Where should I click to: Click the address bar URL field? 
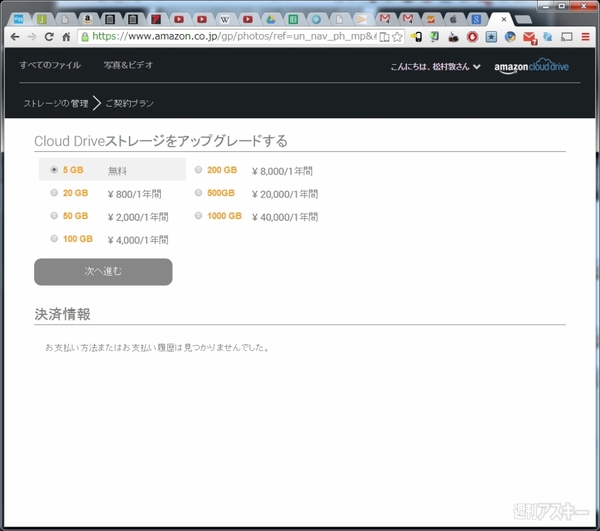pos(233,37)
